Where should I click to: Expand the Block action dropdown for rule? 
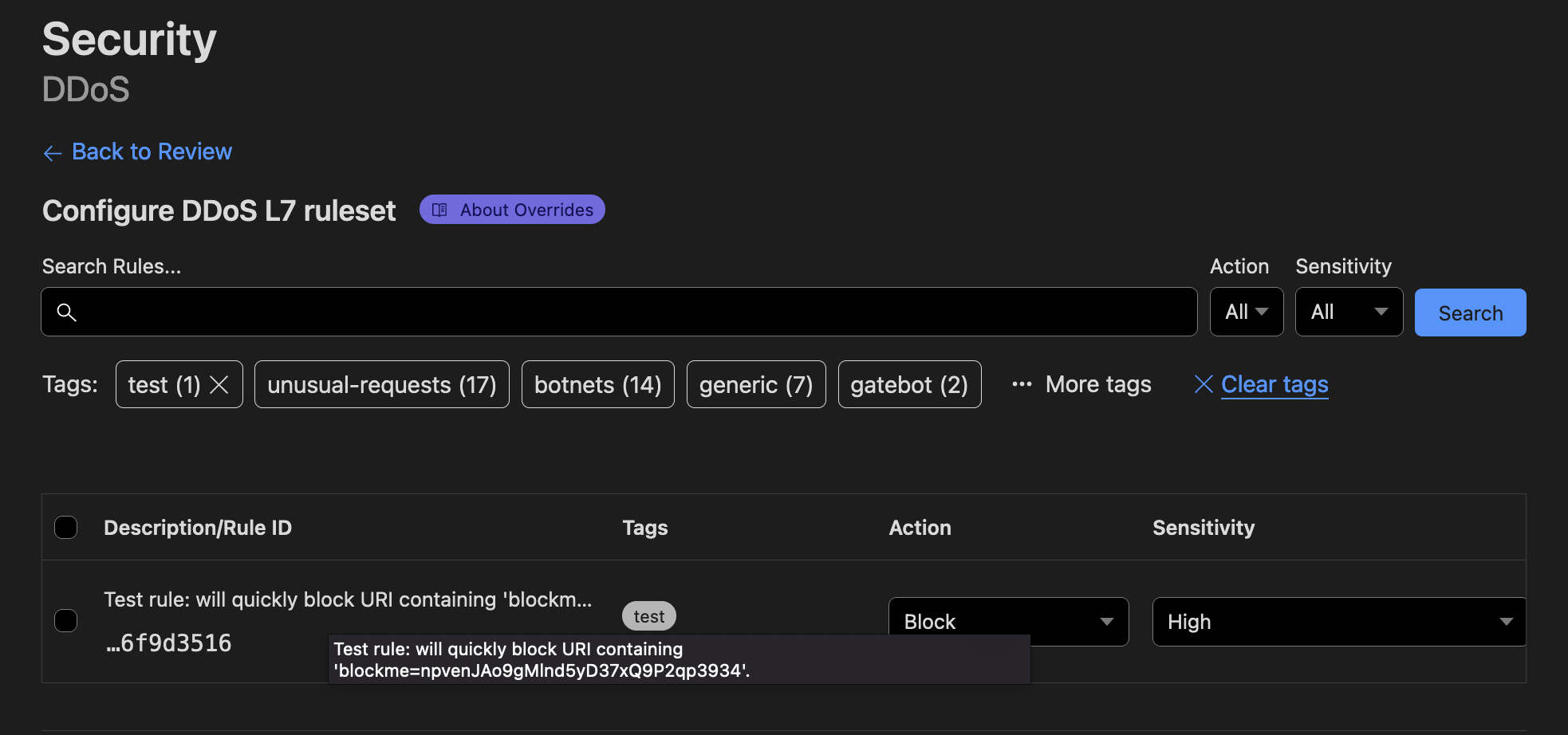tap(1008, 621)
